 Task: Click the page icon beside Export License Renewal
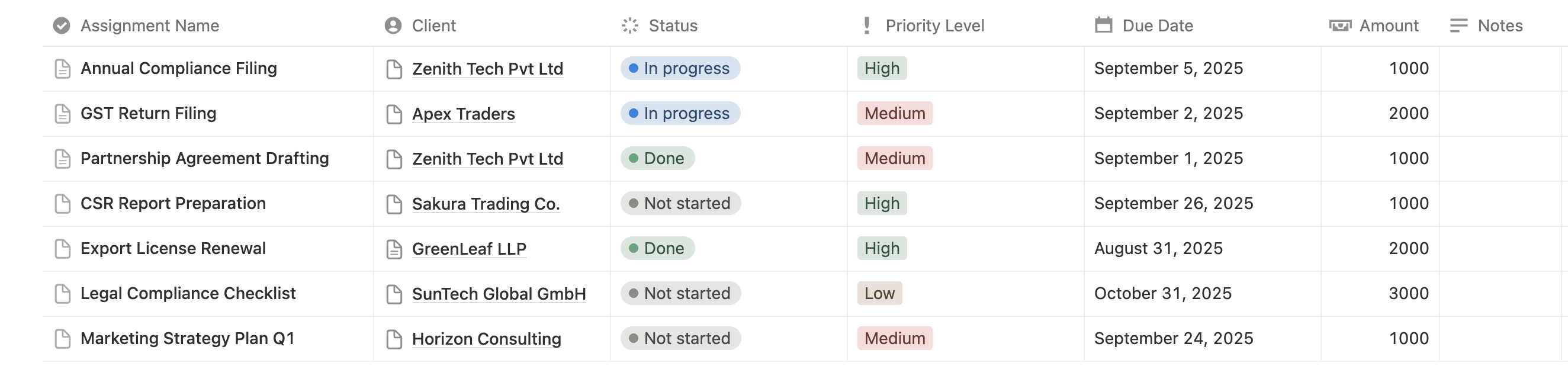(x=62, y=249)
